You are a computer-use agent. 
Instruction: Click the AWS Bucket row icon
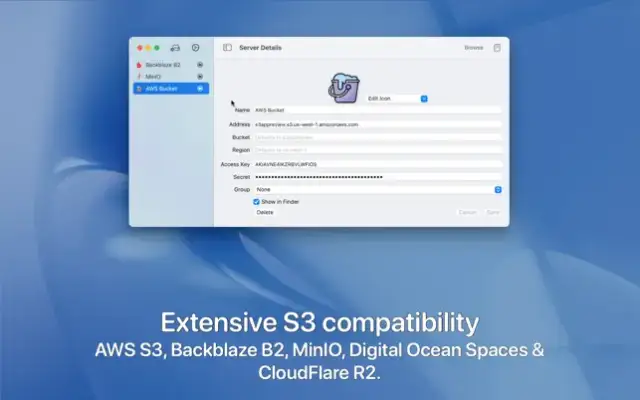tap(139, 89)
